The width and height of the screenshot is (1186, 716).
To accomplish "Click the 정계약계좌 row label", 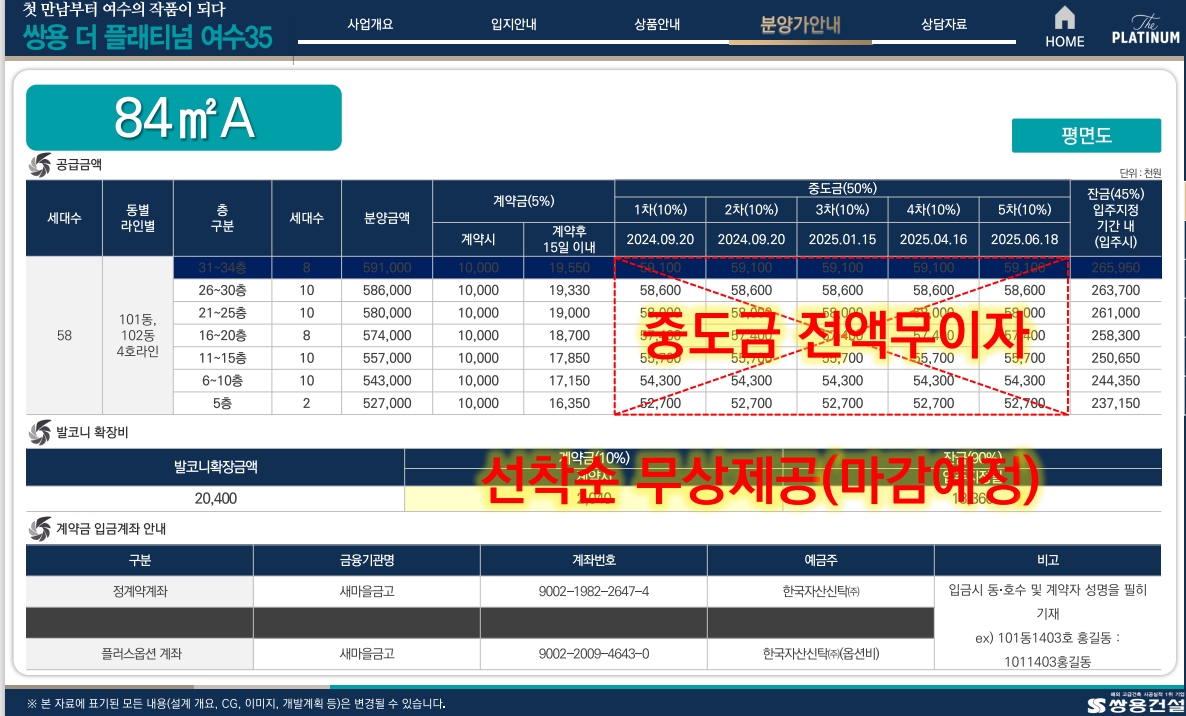I will tap(140, 592).
